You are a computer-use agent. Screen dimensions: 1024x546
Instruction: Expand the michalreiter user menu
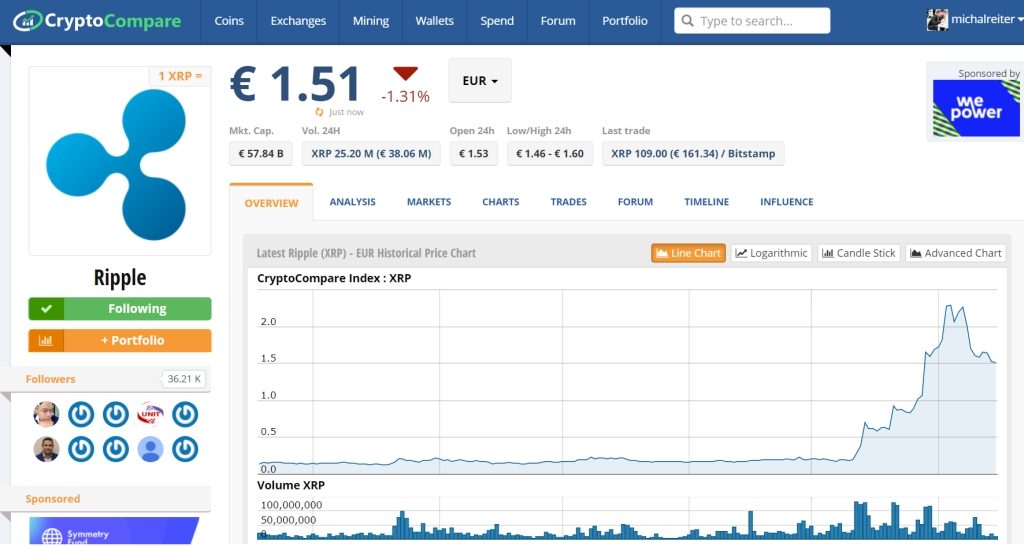(975, 21)
